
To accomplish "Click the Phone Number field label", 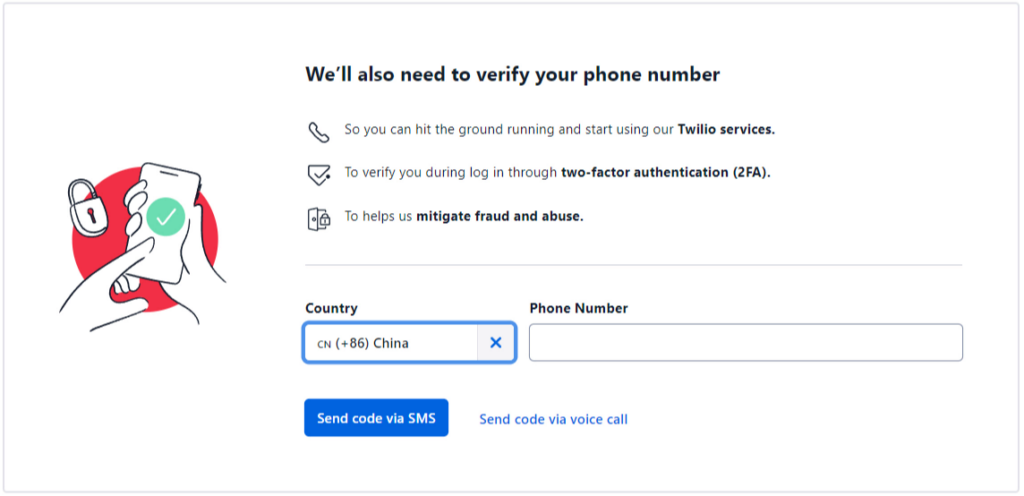I will point(578,308).
